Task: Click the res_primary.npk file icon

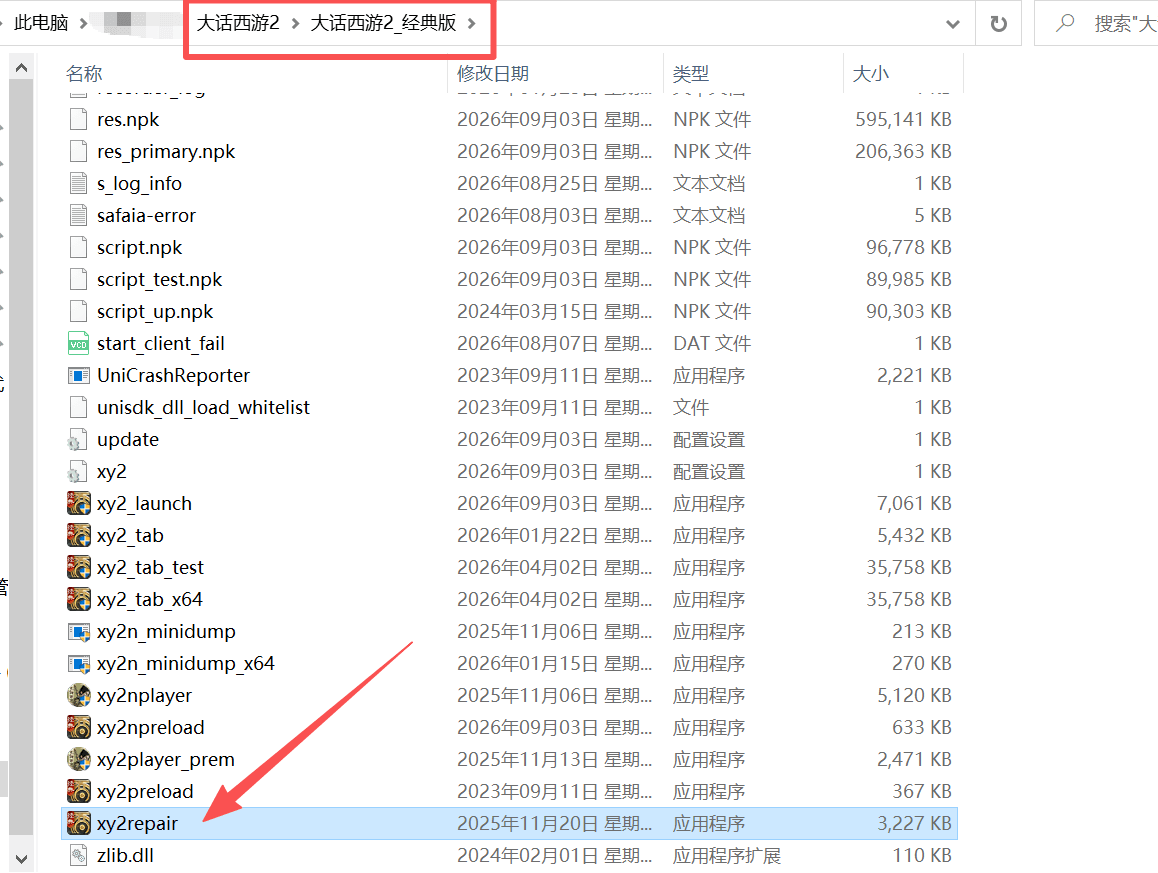Action: pos(78,151)
